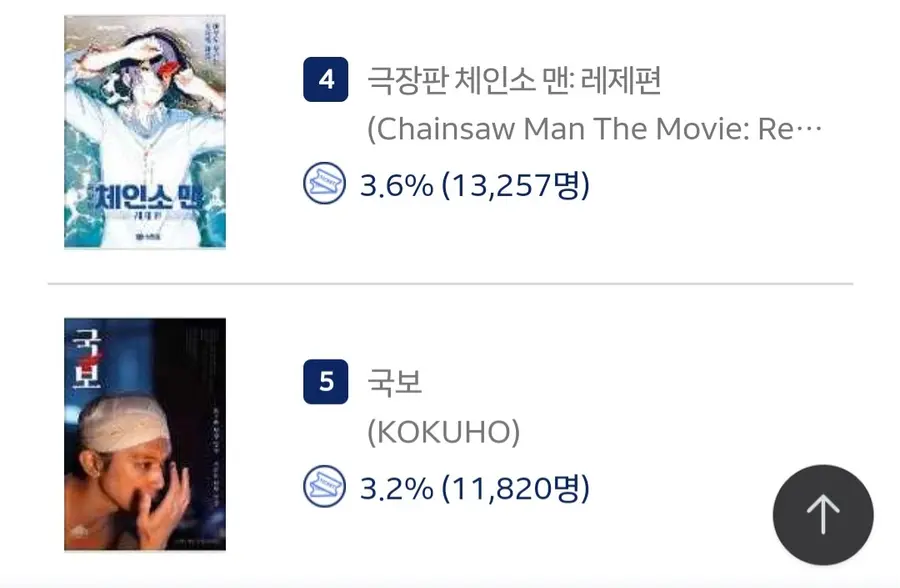The image size is (900, 588).
Task: Tap the ticket icon beside 3.6%
Action: pyautogui.click(x=324, y=185)
